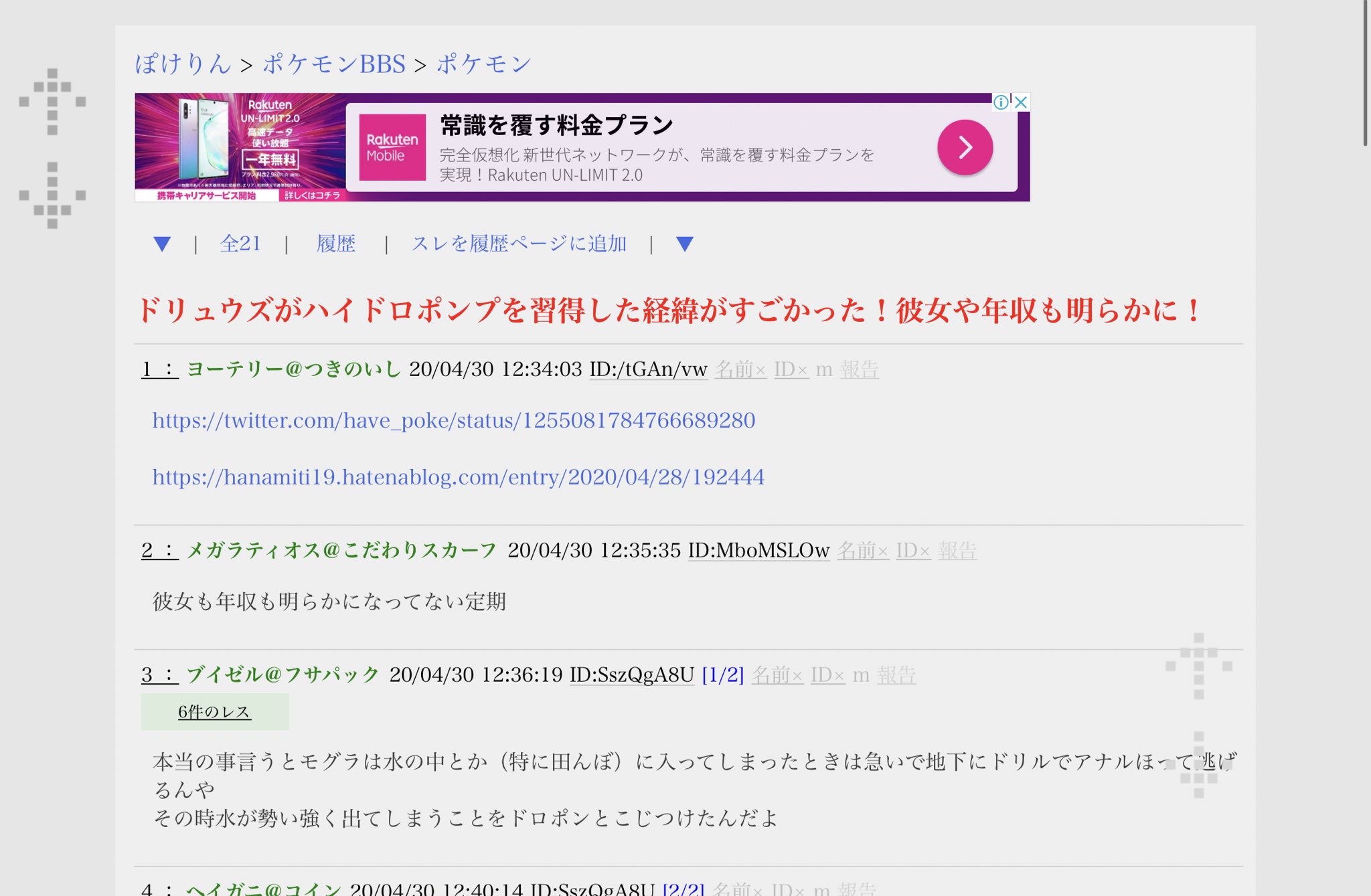Open the ポケモンBBS breadcrumb link
The height and width of the screenshot is (896, 1371).
point(334,64)
